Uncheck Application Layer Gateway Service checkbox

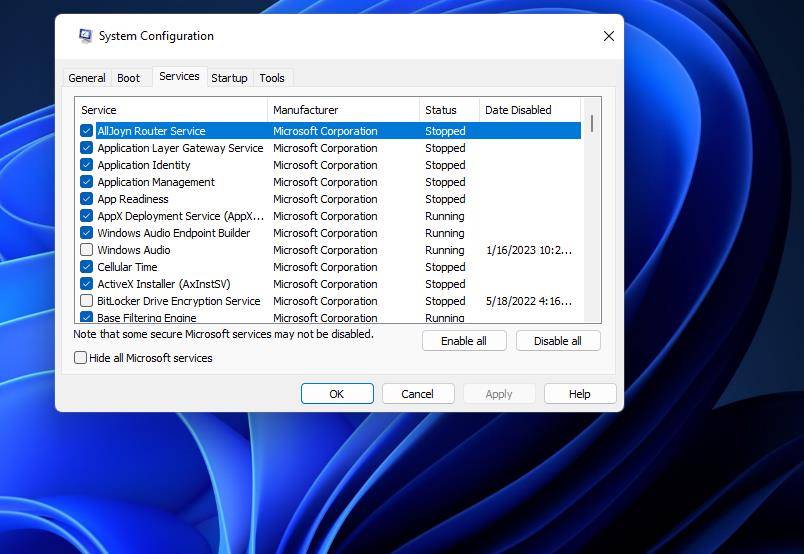[87, 148]
